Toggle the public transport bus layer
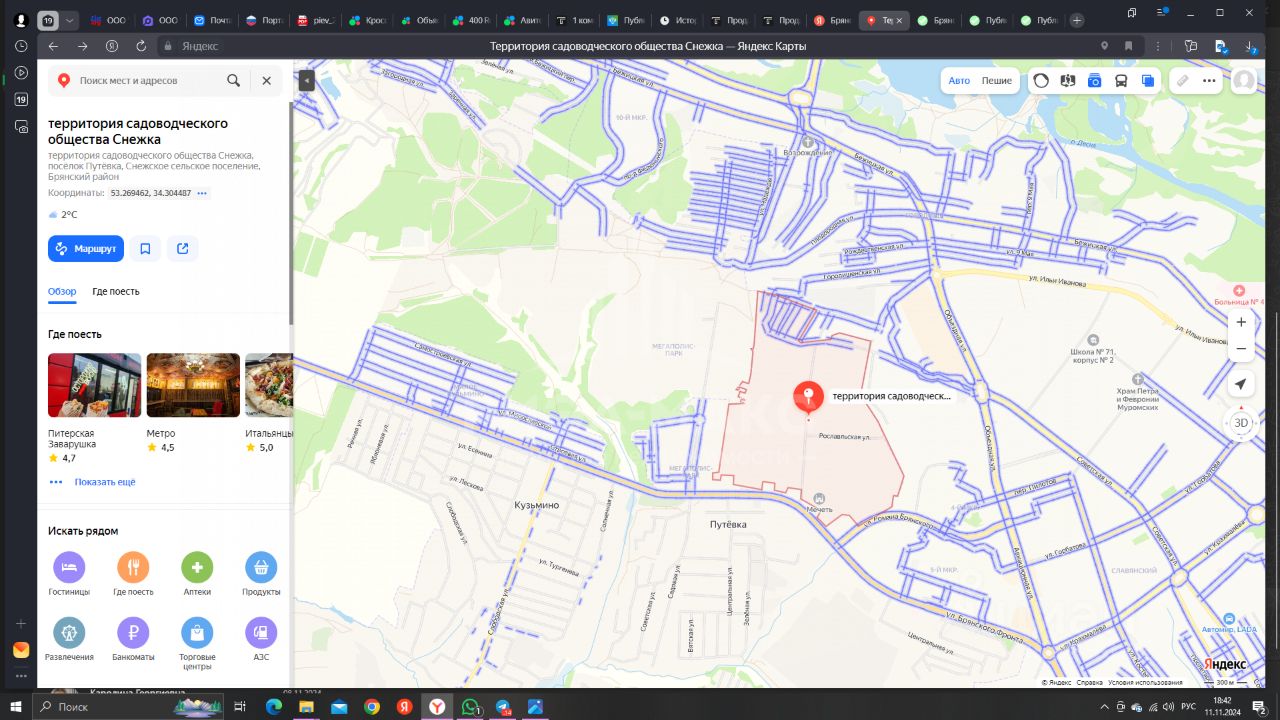The image size is (1280, 720). point(1121,81)
